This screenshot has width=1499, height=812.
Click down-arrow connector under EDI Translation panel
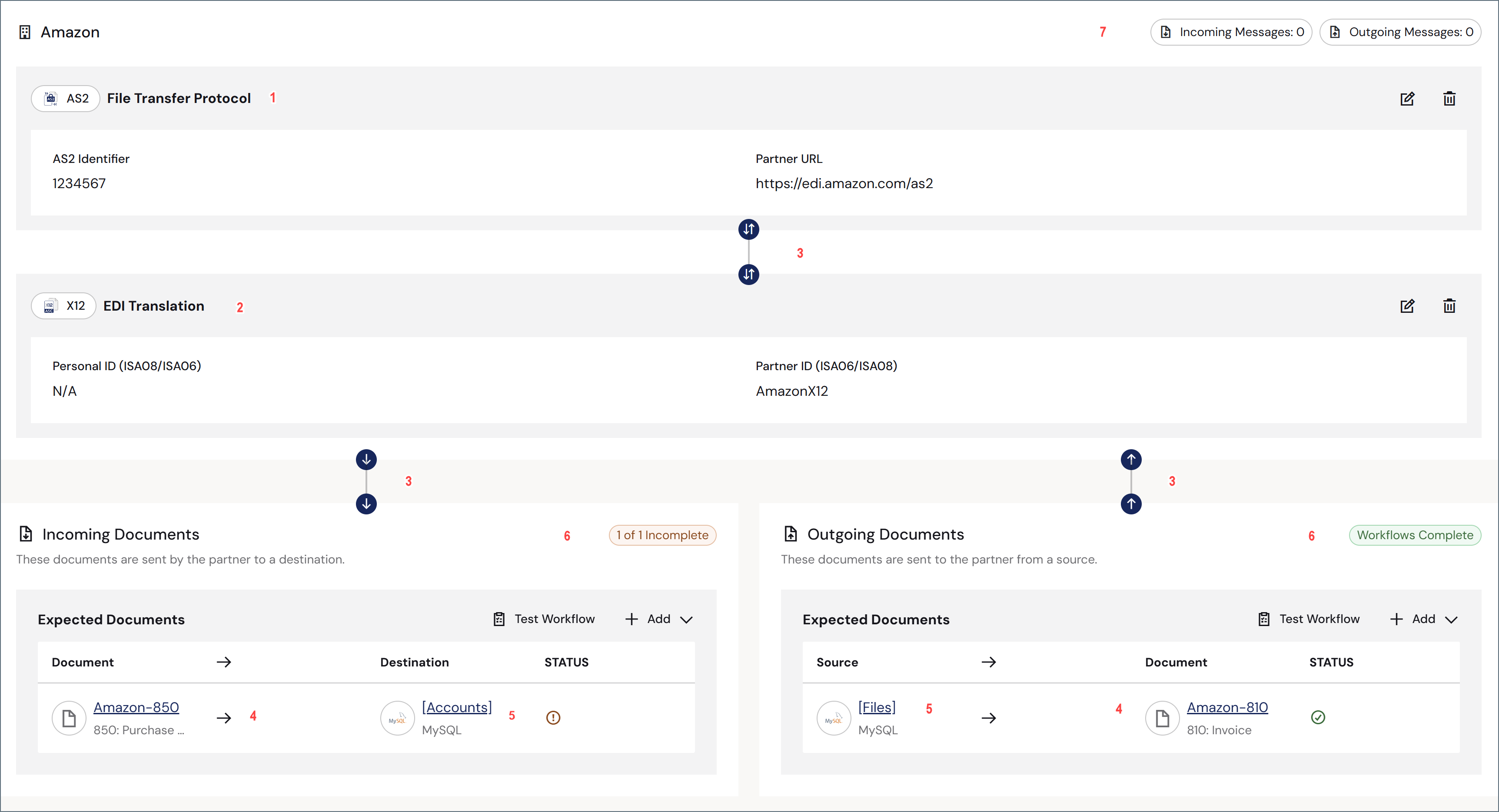[366, 460]
